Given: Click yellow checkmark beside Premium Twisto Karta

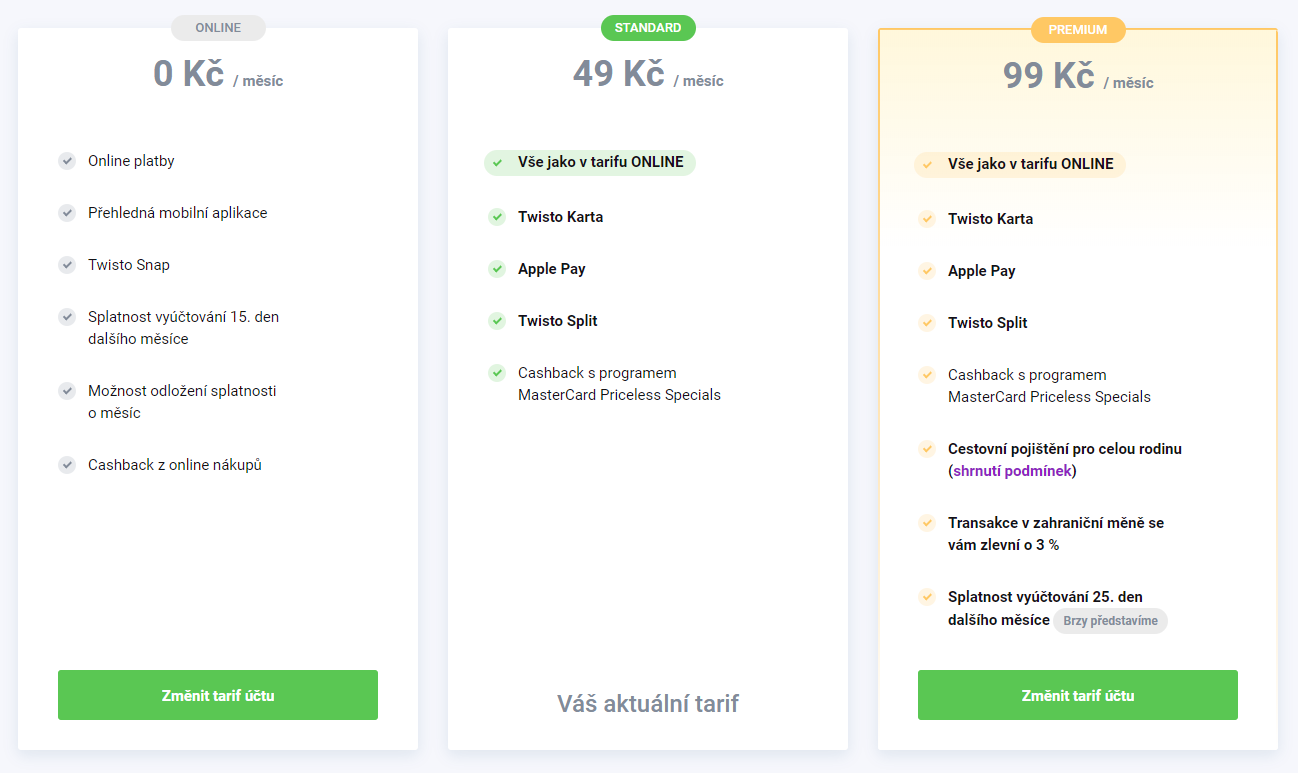Looking at the screenshot, I should 927,219.
